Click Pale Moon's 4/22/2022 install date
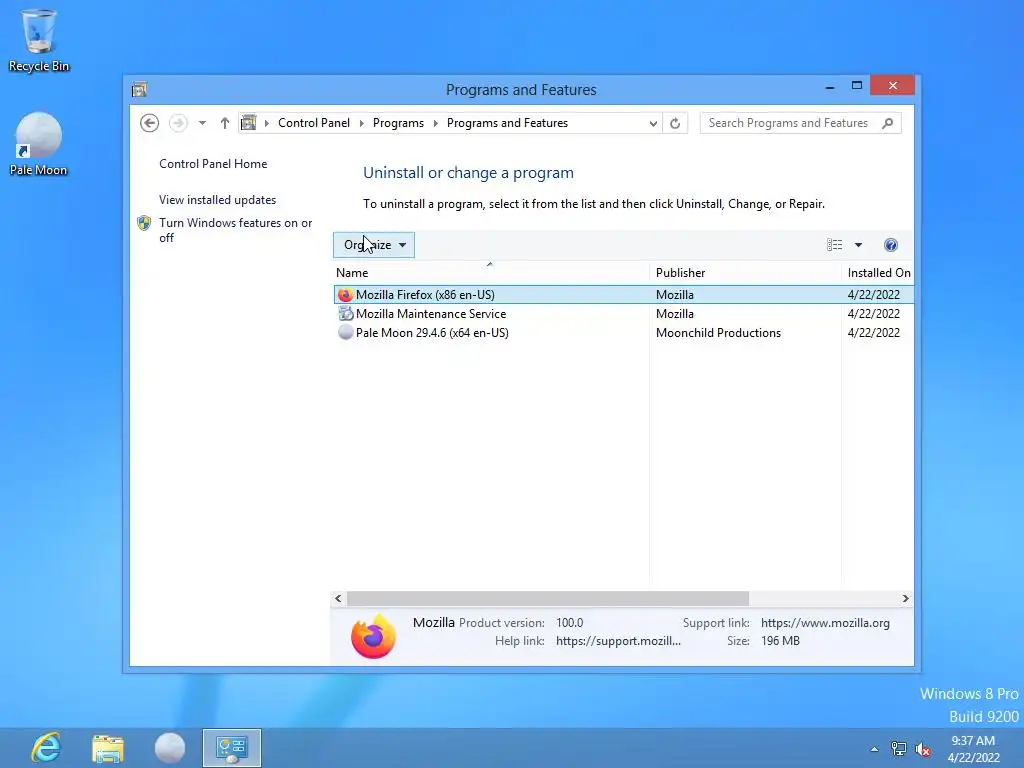1024x768 pixels. tap(874, 333)
